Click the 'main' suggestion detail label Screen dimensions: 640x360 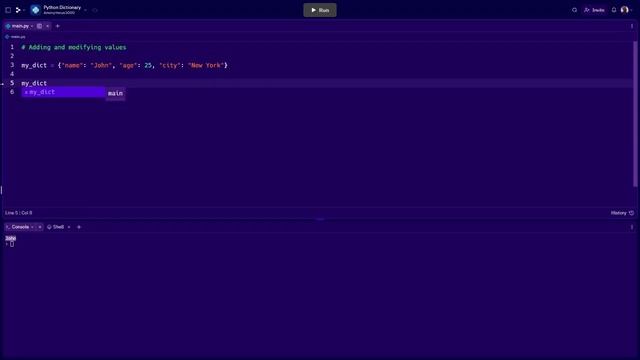[x=116, y=93]
